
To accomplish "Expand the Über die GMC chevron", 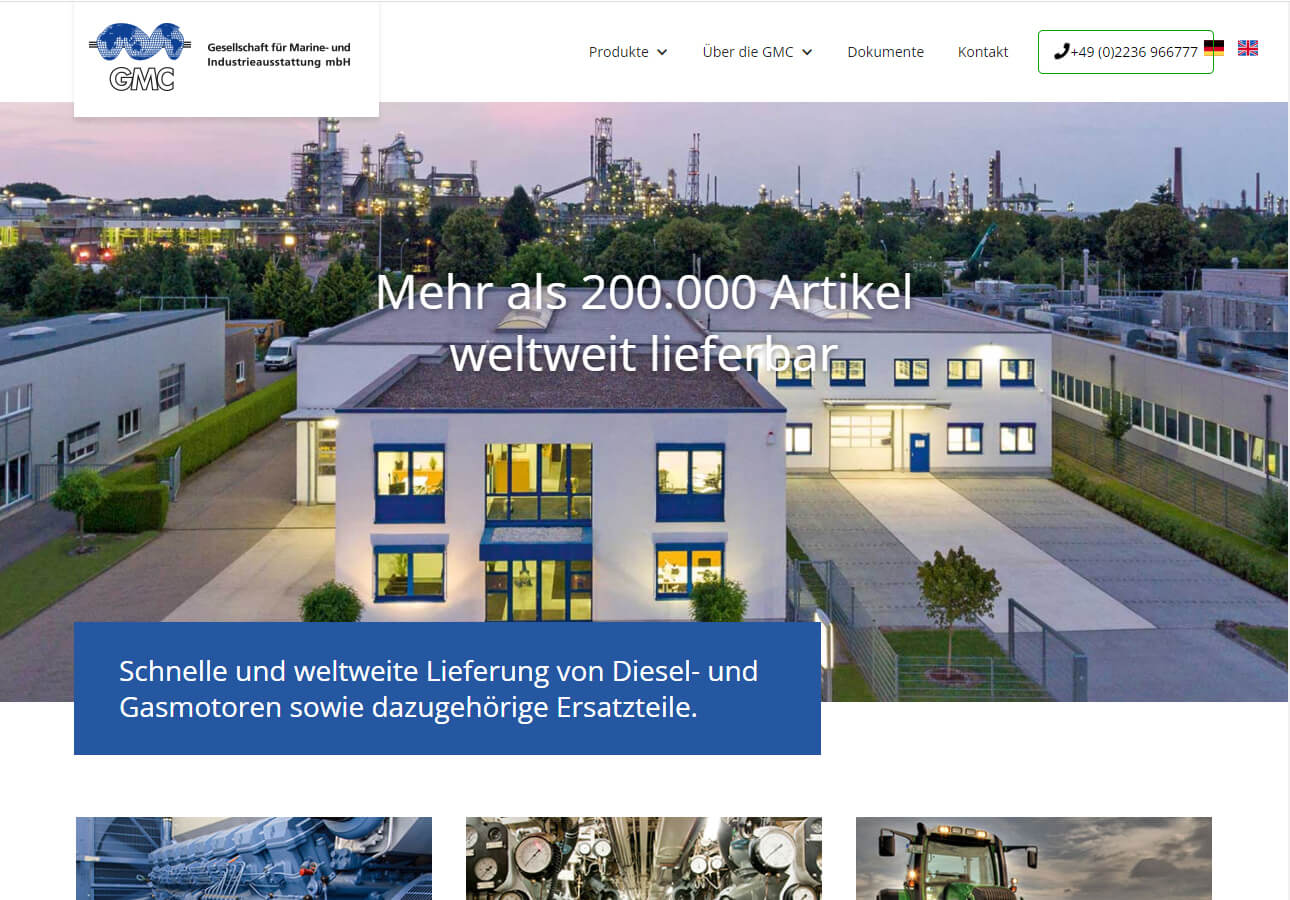I will click(x=807, y=53).
